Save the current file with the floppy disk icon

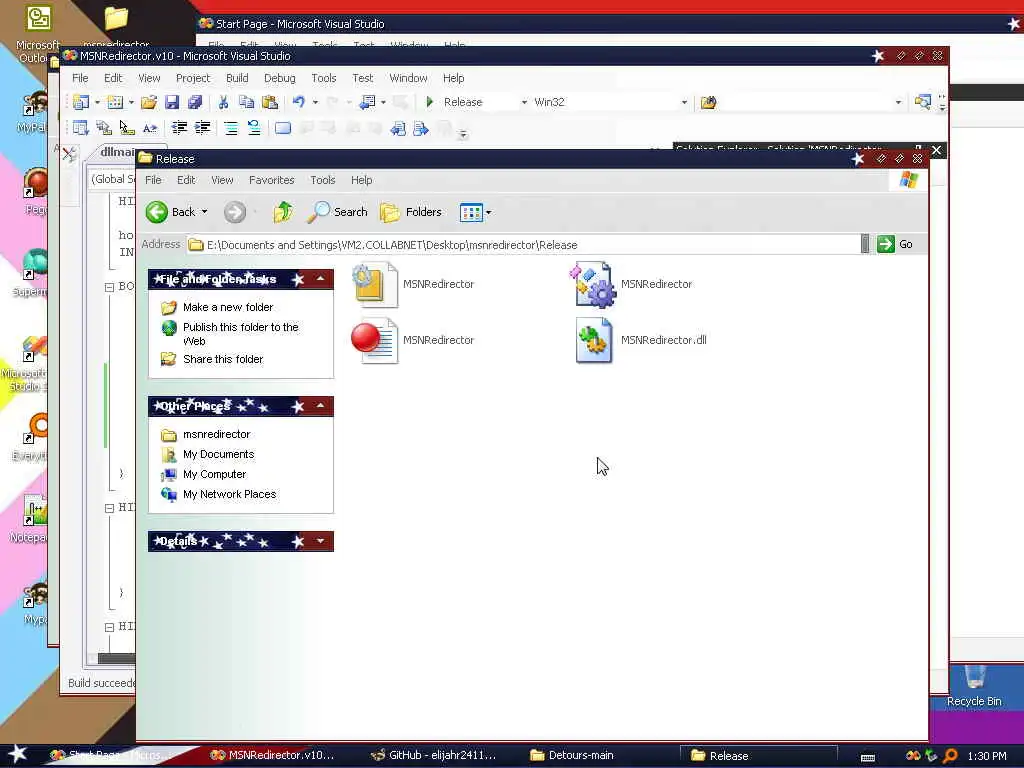[172, 102]
